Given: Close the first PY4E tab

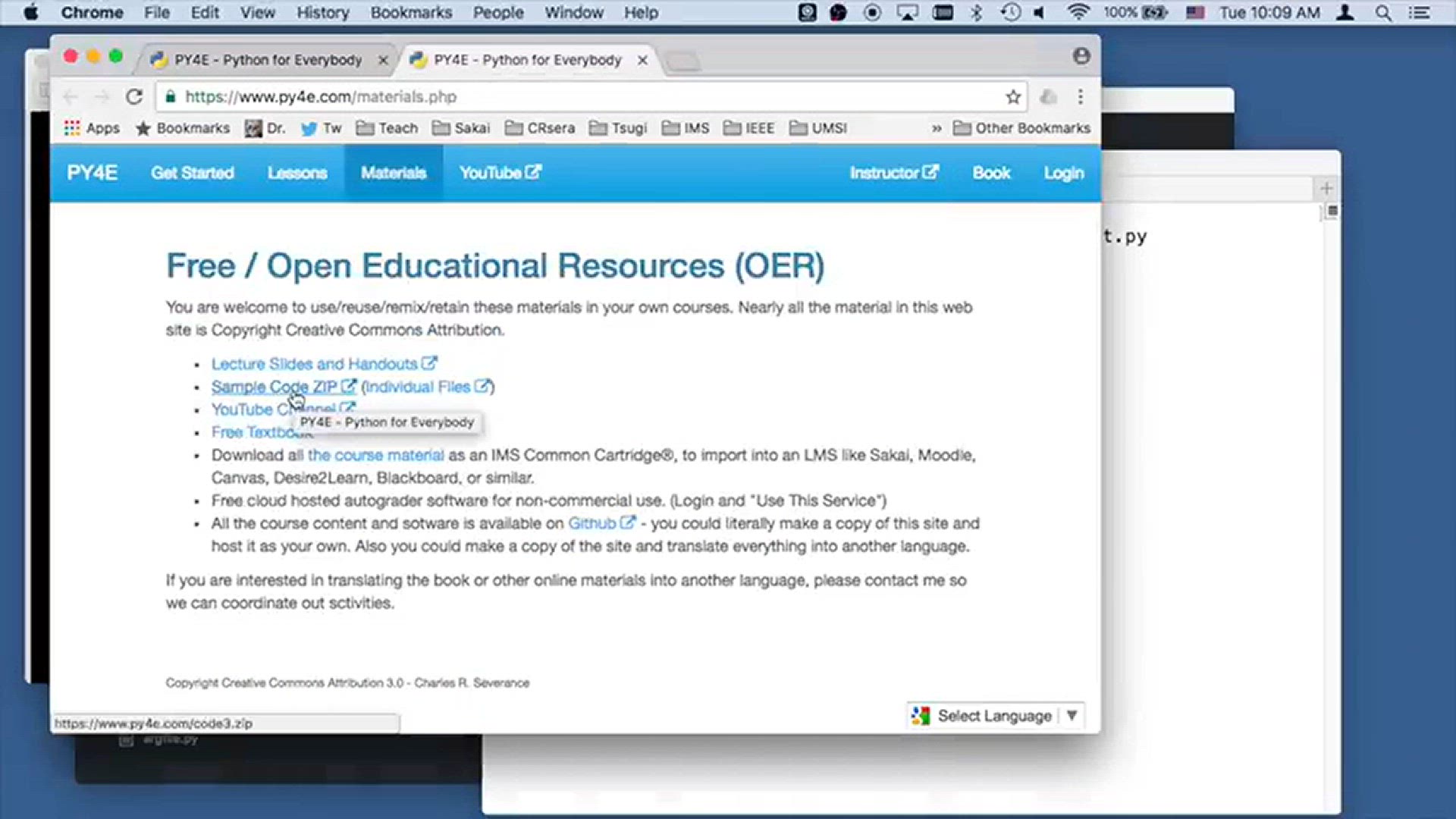Looking at the screenshot, I should click(x=383, y=60).
